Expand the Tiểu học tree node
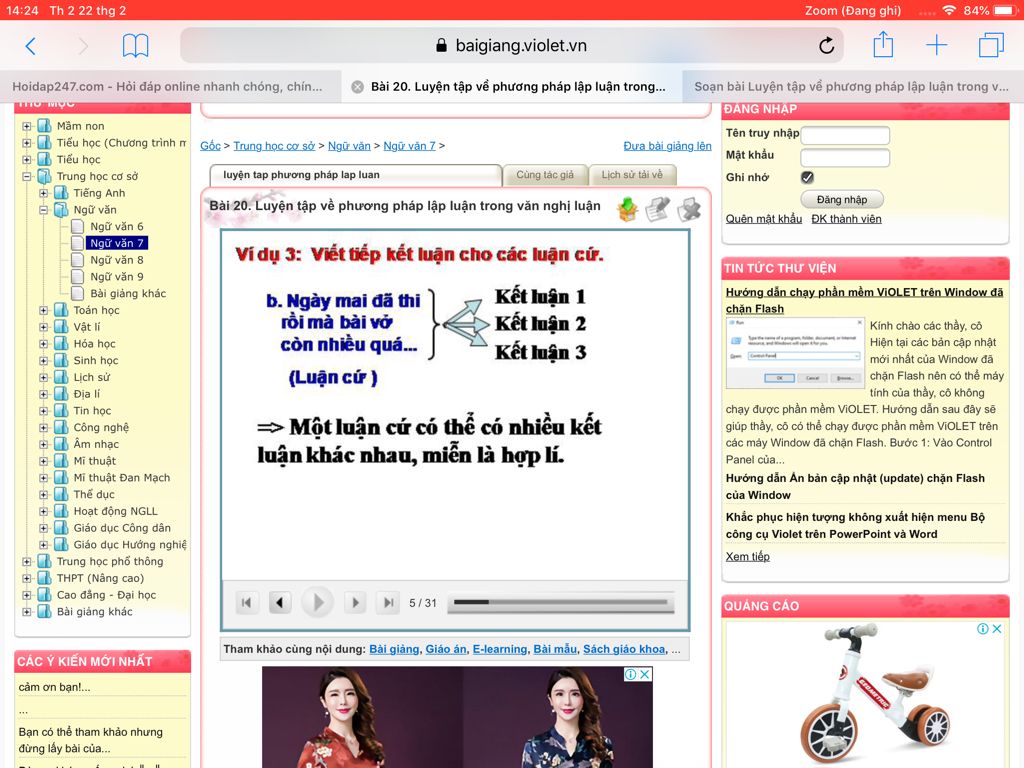1024x768 pixels. pos(27,159)
